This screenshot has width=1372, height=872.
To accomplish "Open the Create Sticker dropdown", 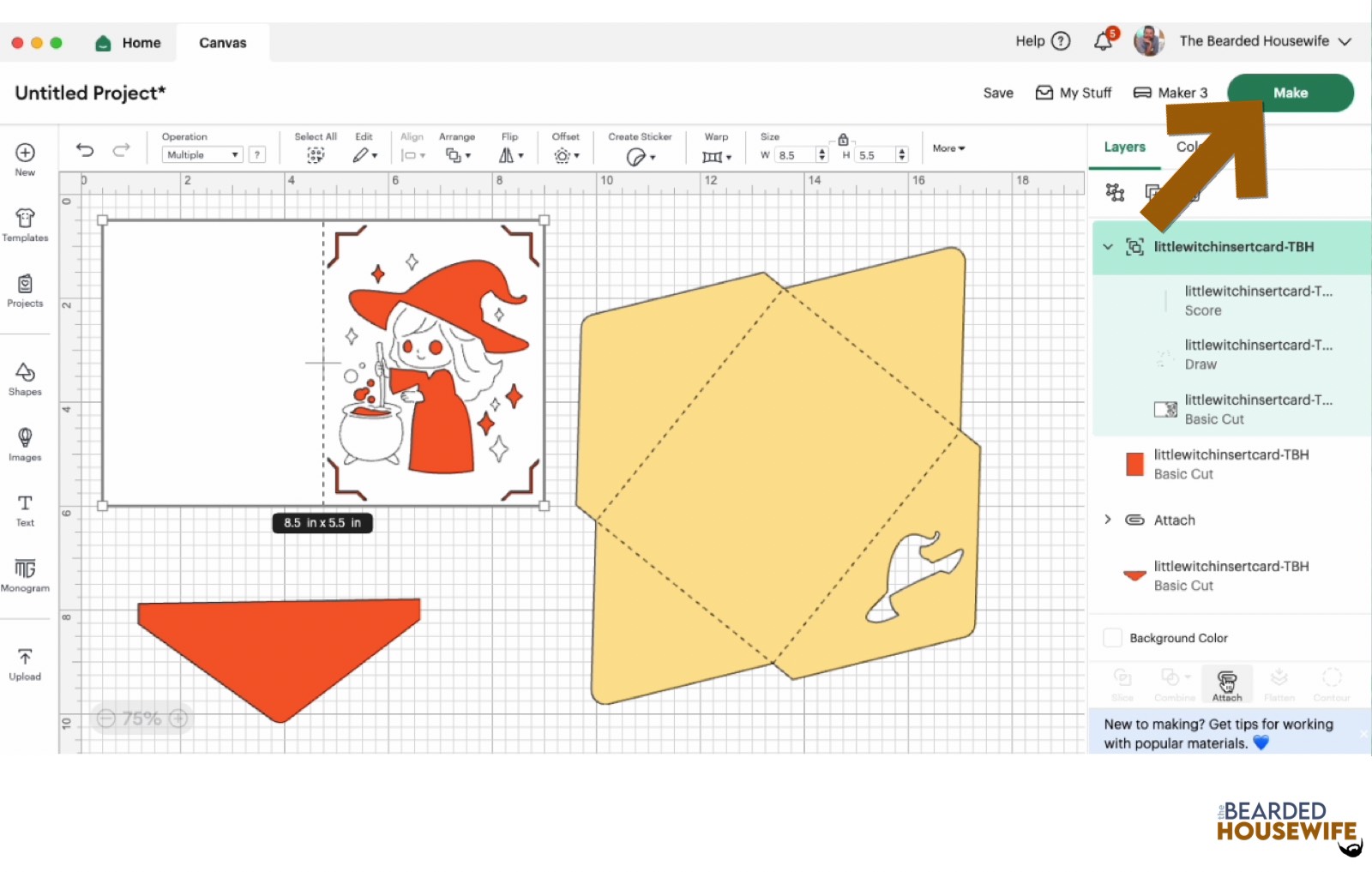I will [x=640, y=156].
